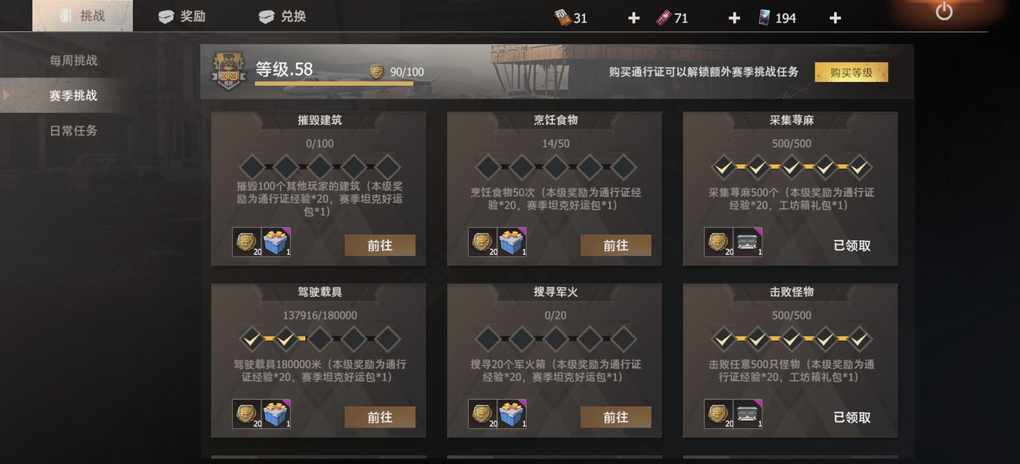
Task: Click the power icon at top right
Action: (944, 11)
